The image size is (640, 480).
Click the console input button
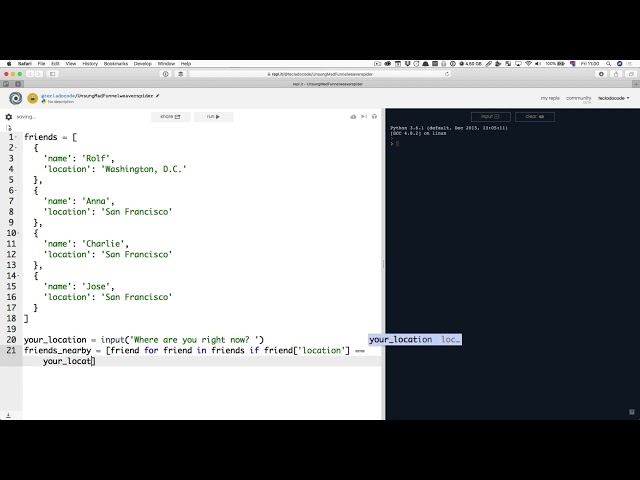click(x=491, y=117)
